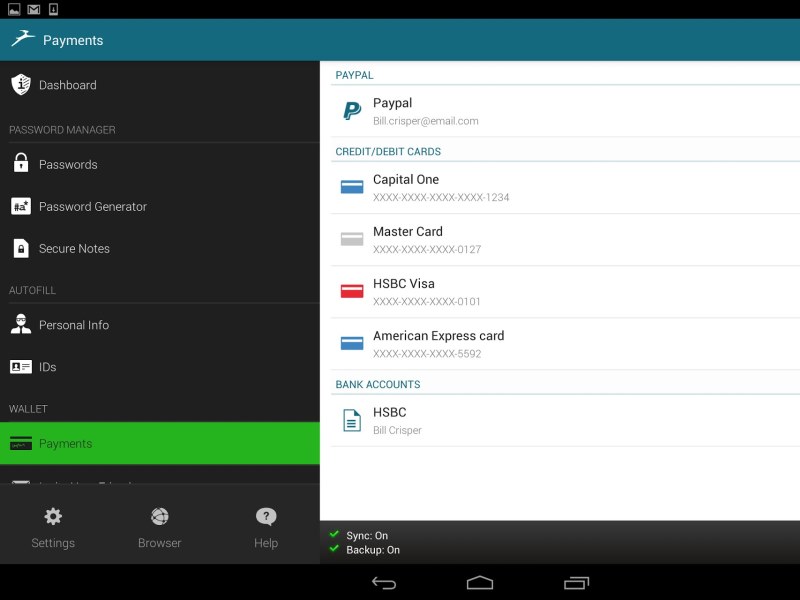Viewport: 800px width, 600px height.
Task: Tap the Password Generator icon
Action: 21,206
